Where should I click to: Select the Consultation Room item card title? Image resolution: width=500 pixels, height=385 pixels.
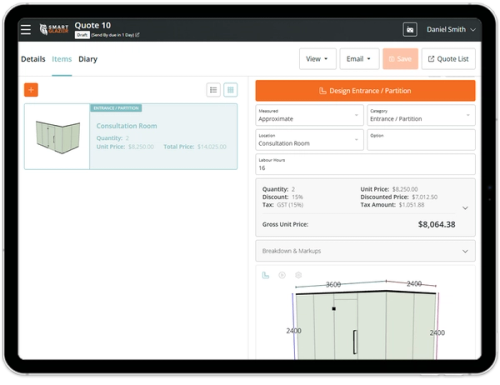(x=127, y=126)
